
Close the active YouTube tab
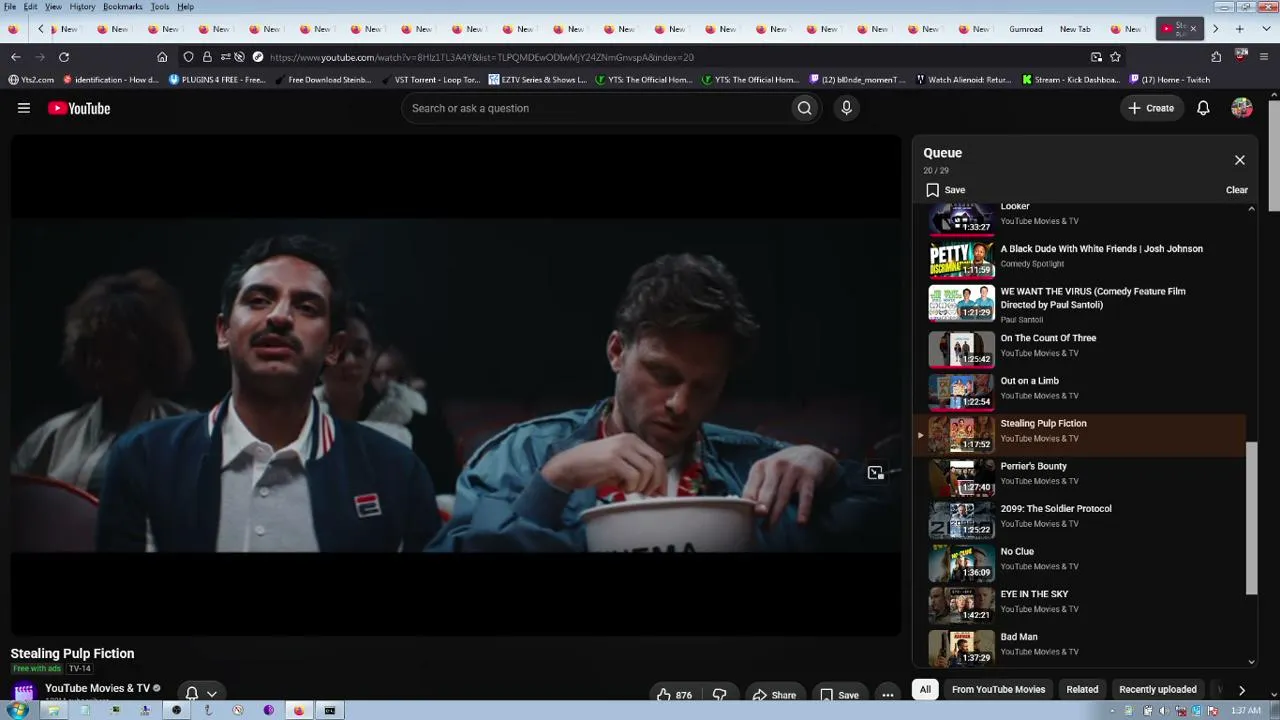point(1192,29)
